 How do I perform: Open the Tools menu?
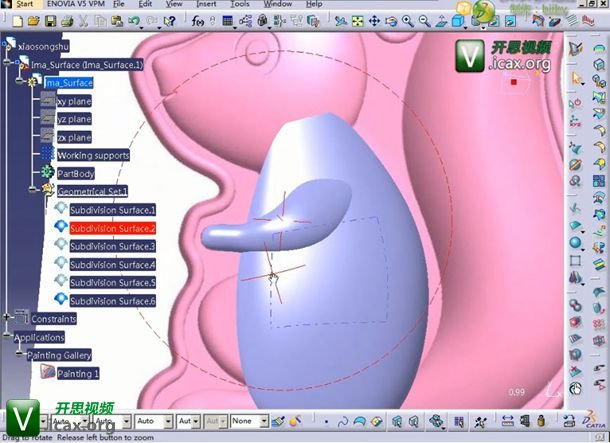[240, 4]
